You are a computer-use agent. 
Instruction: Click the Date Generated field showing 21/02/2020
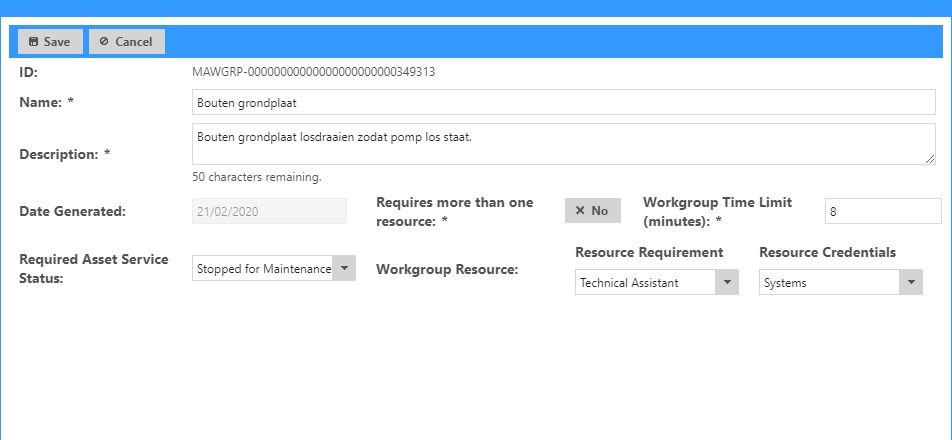(x=269, y=211)
